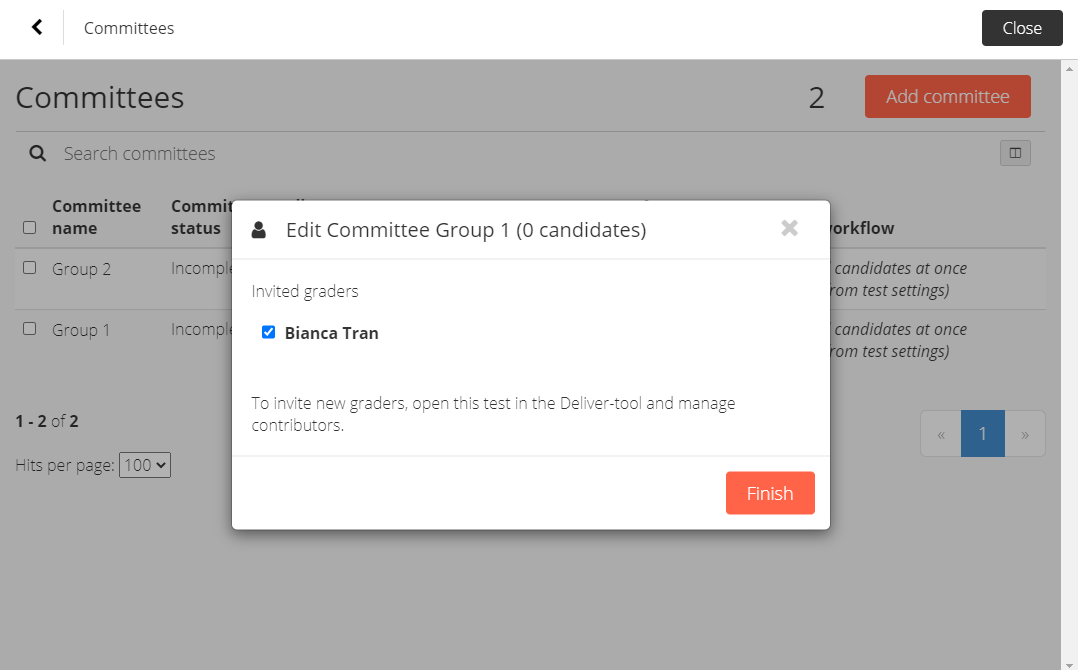Click the scrollbar up arrow
The height and width of the screenshot is (670, 1078).
coord(1069,68)
